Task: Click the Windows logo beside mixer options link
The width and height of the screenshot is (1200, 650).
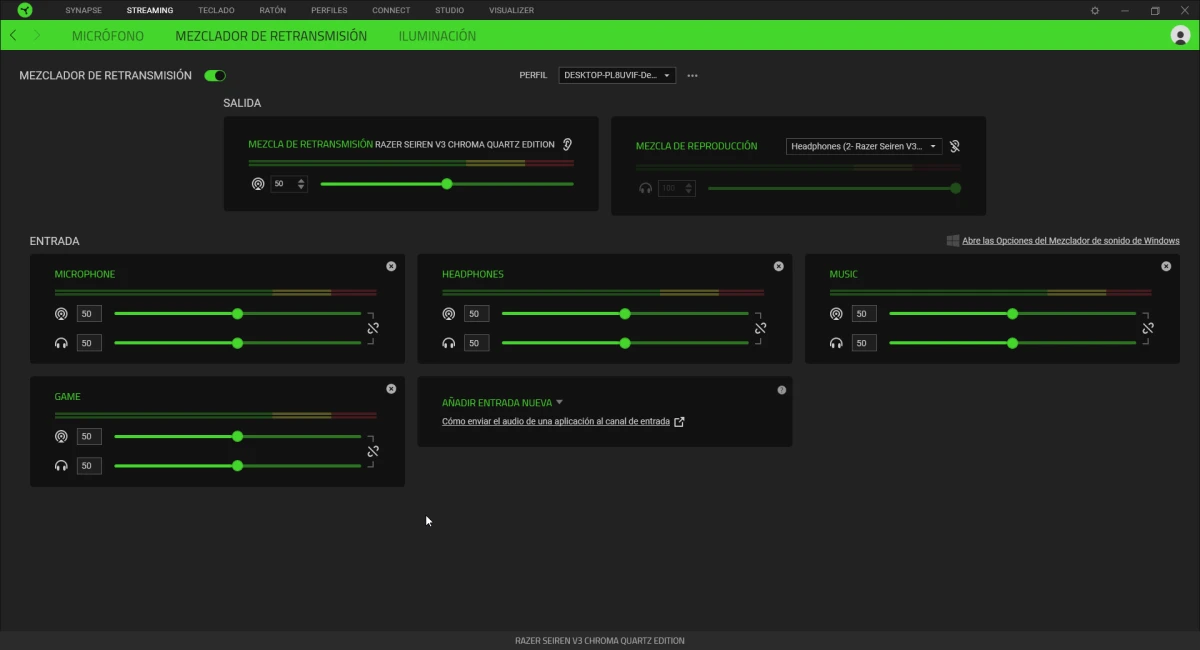Action: (x=953, y=241)
